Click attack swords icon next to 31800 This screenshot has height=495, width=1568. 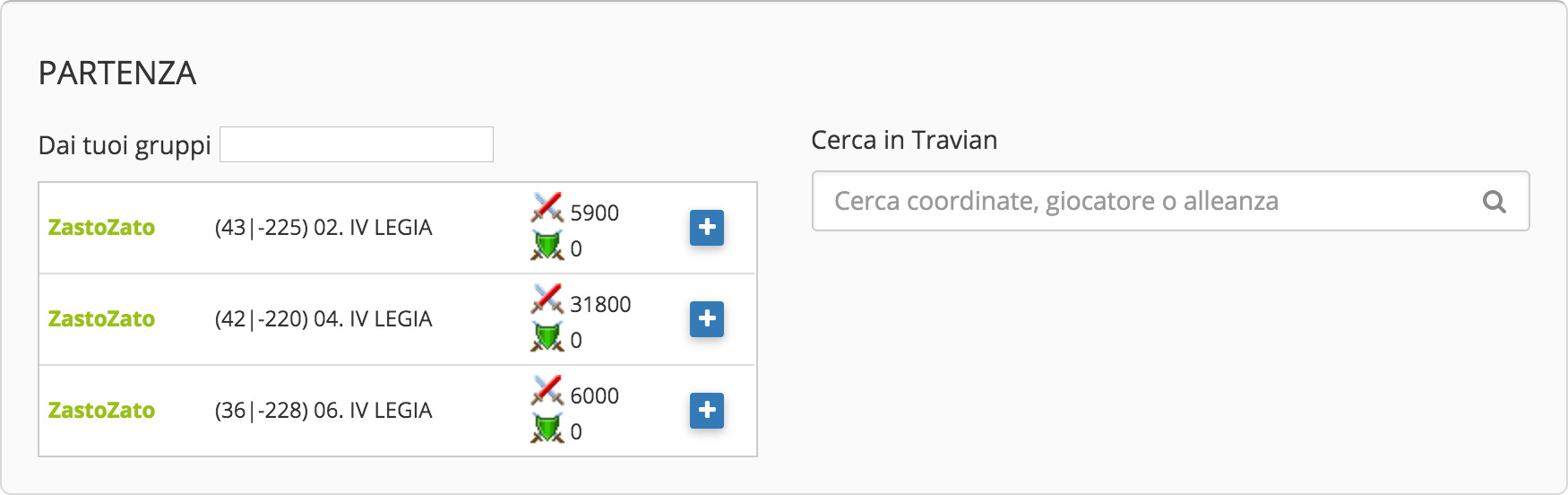point(547,299)
